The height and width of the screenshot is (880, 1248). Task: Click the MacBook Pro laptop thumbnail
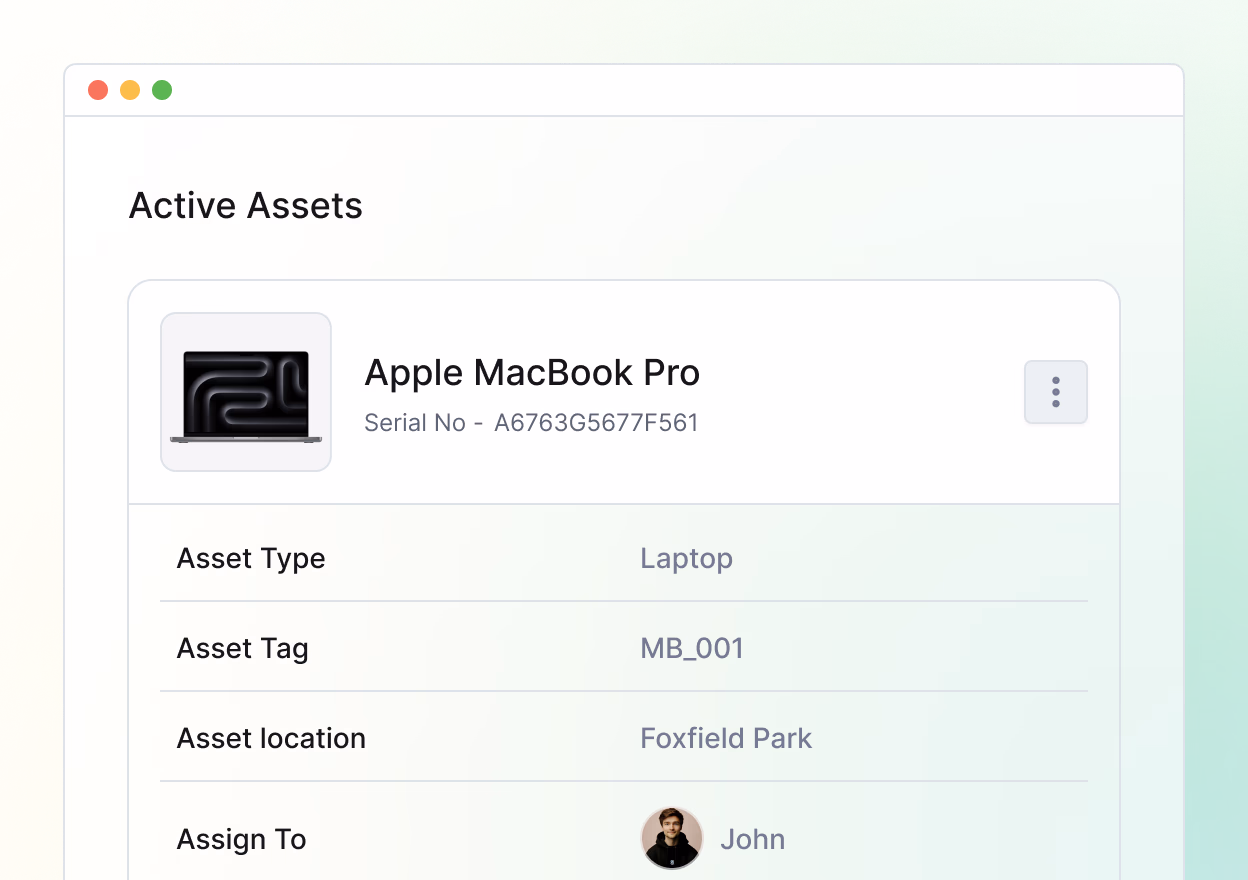246,392
